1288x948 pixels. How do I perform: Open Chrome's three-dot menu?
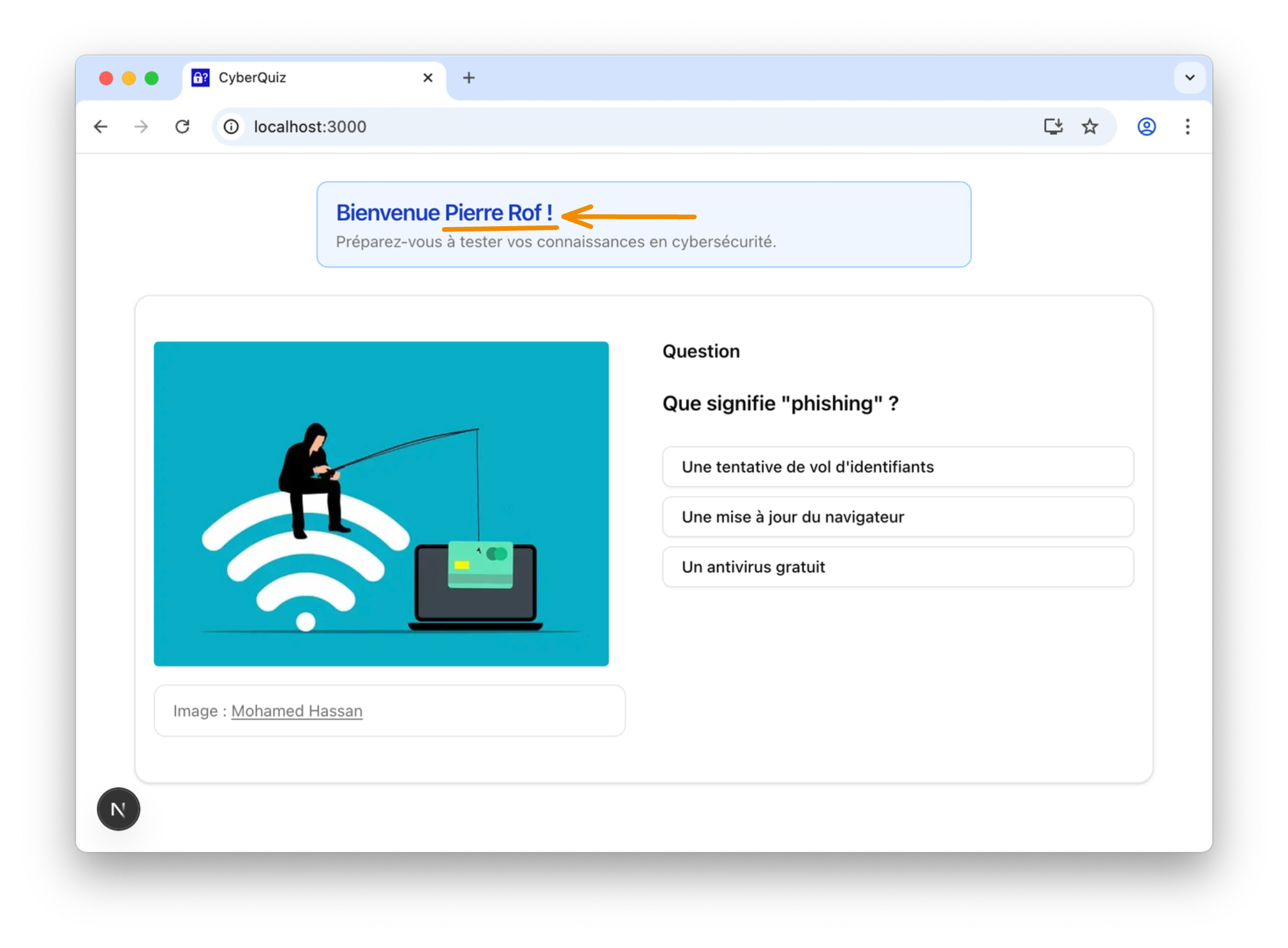[1187, 127]
